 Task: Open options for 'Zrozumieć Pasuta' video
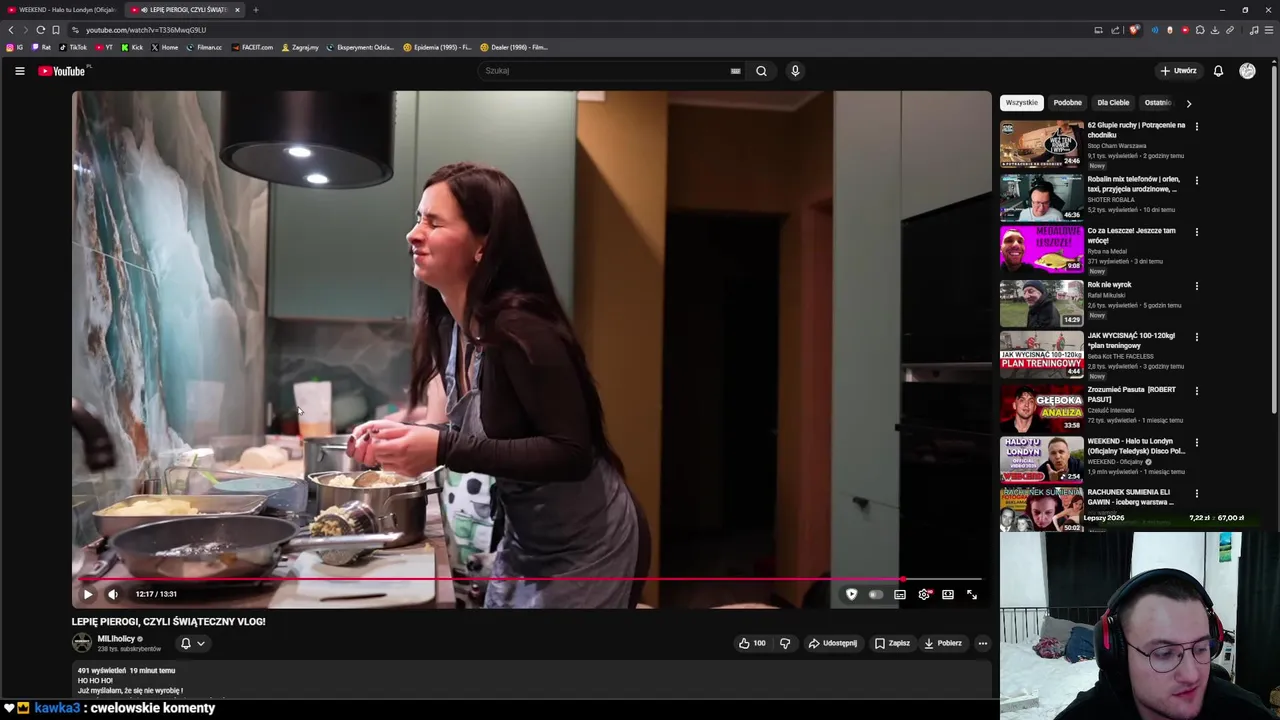(1197, 391)
